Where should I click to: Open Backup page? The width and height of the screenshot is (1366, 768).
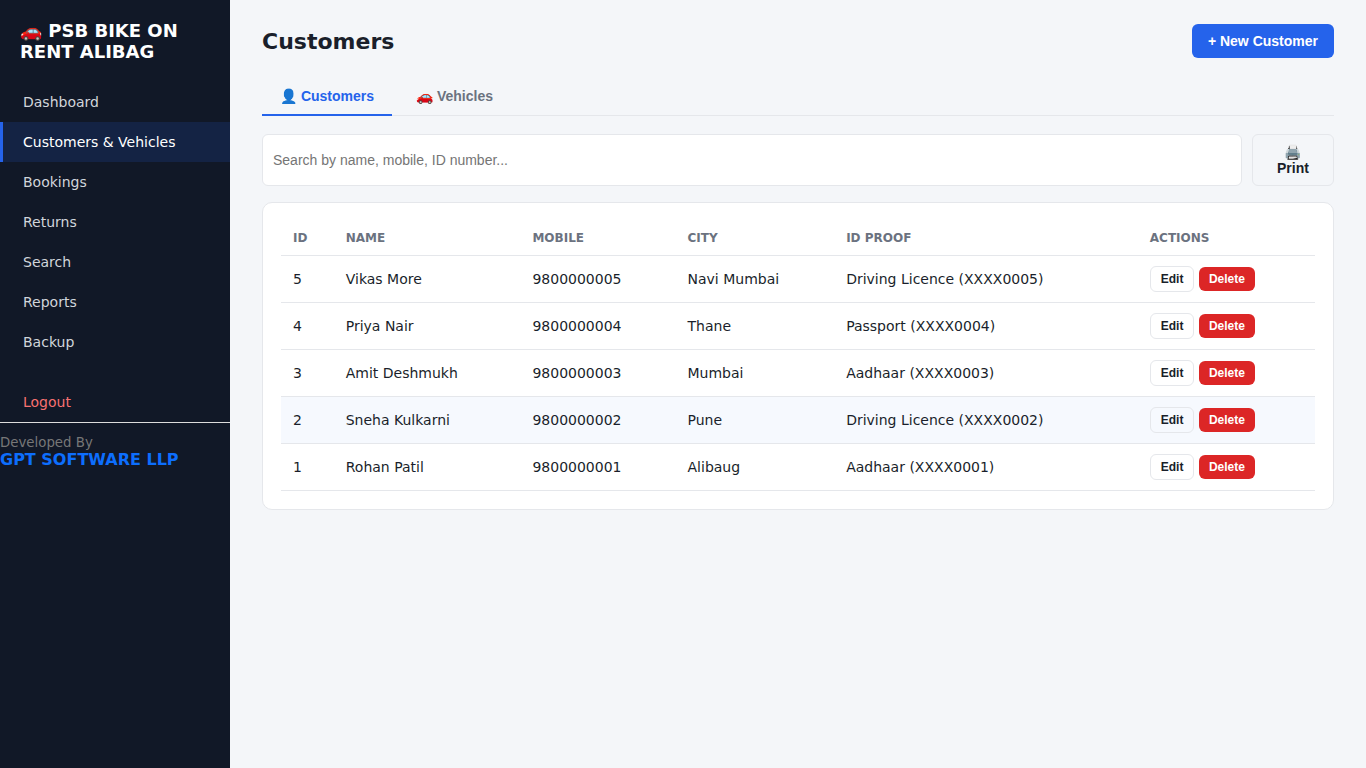(115, 342)
